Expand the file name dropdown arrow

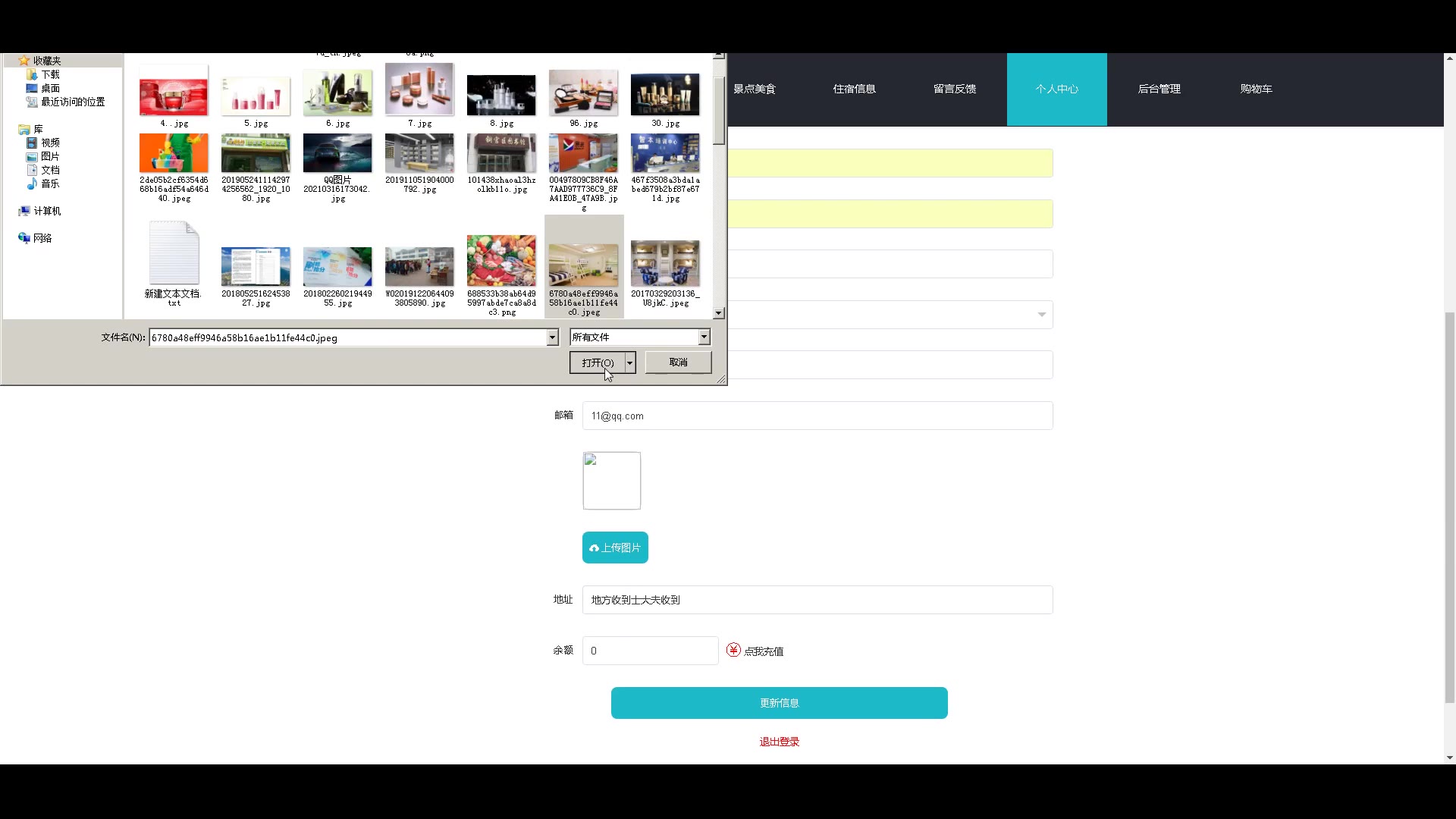552,337
